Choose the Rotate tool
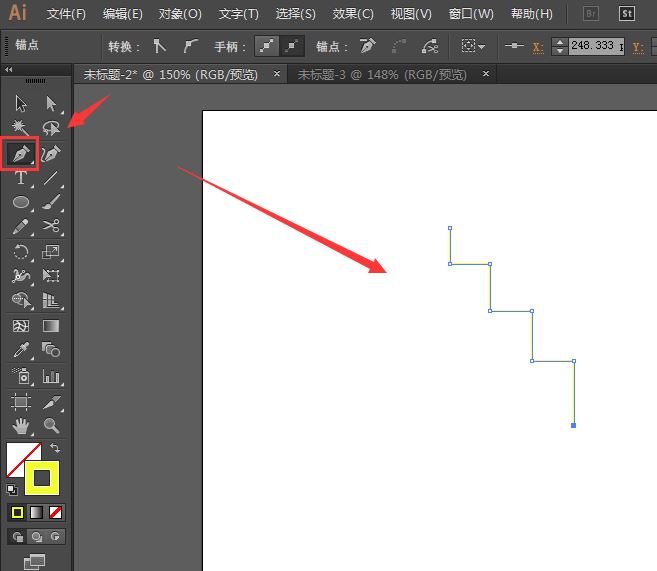The height and width of the screenshot is (571, 657). [21, 252]
